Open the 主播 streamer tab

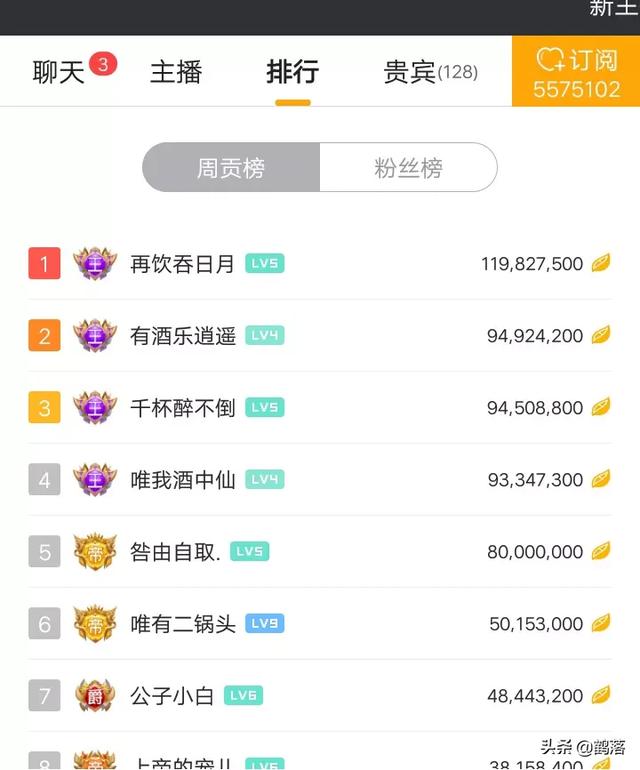[176, 72]
